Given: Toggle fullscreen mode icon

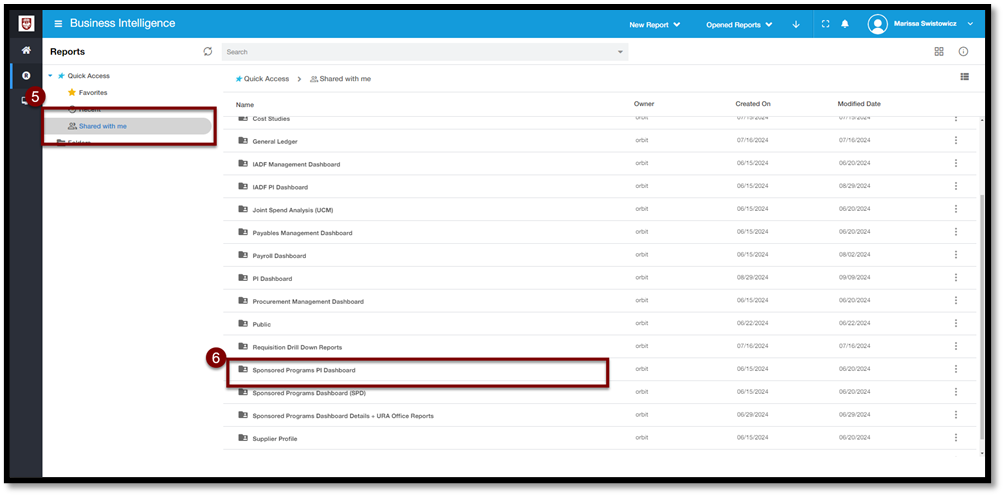Looking at the screenshot, I should coord(825,24).
